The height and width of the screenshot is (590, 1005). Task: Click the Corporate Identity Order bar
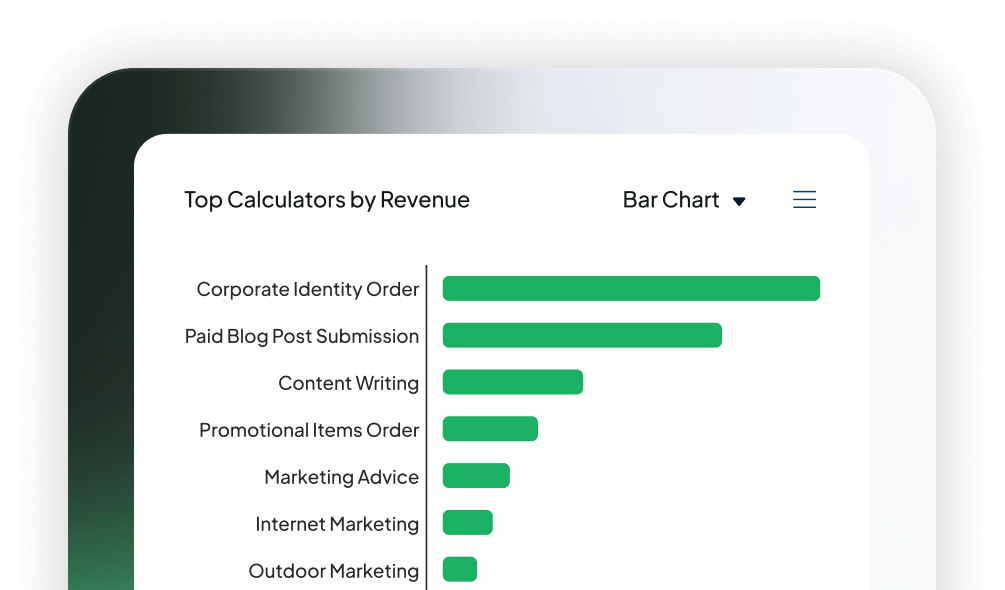pyautogui.click(x=631, y=289)
